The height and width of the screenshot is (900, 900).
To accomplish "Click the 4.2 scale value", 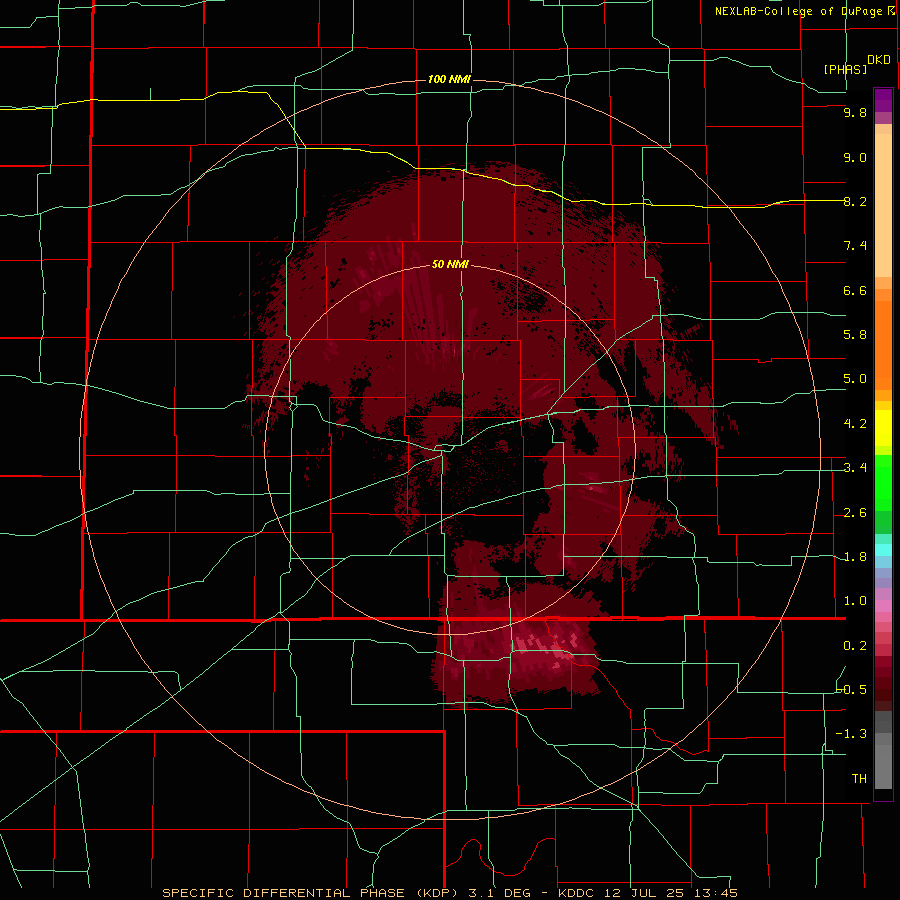I will pyautogui.click(x=855, y=424).
